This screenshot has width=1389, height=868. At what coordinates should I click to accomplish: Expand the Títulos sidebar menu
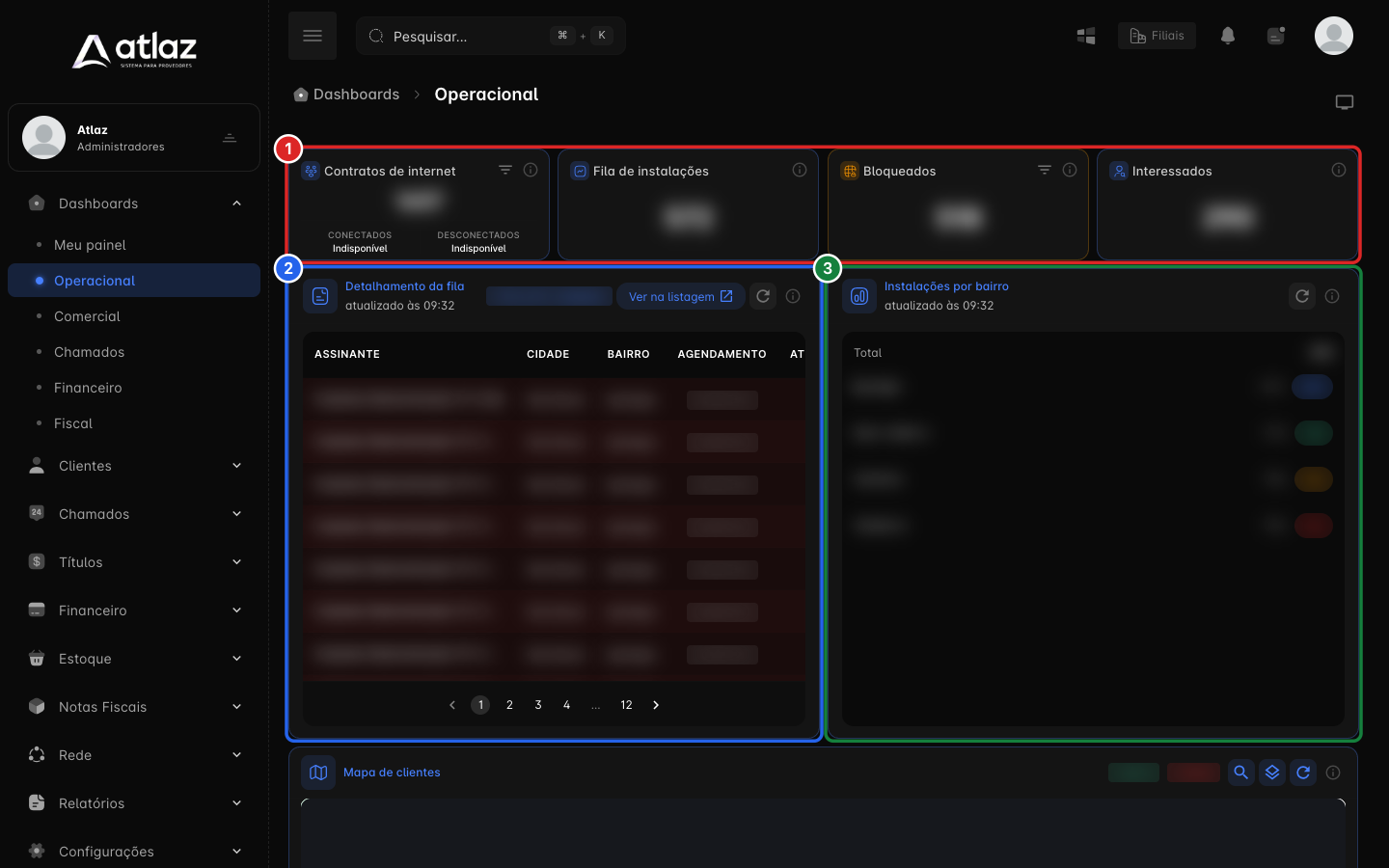tap(134, 562)
